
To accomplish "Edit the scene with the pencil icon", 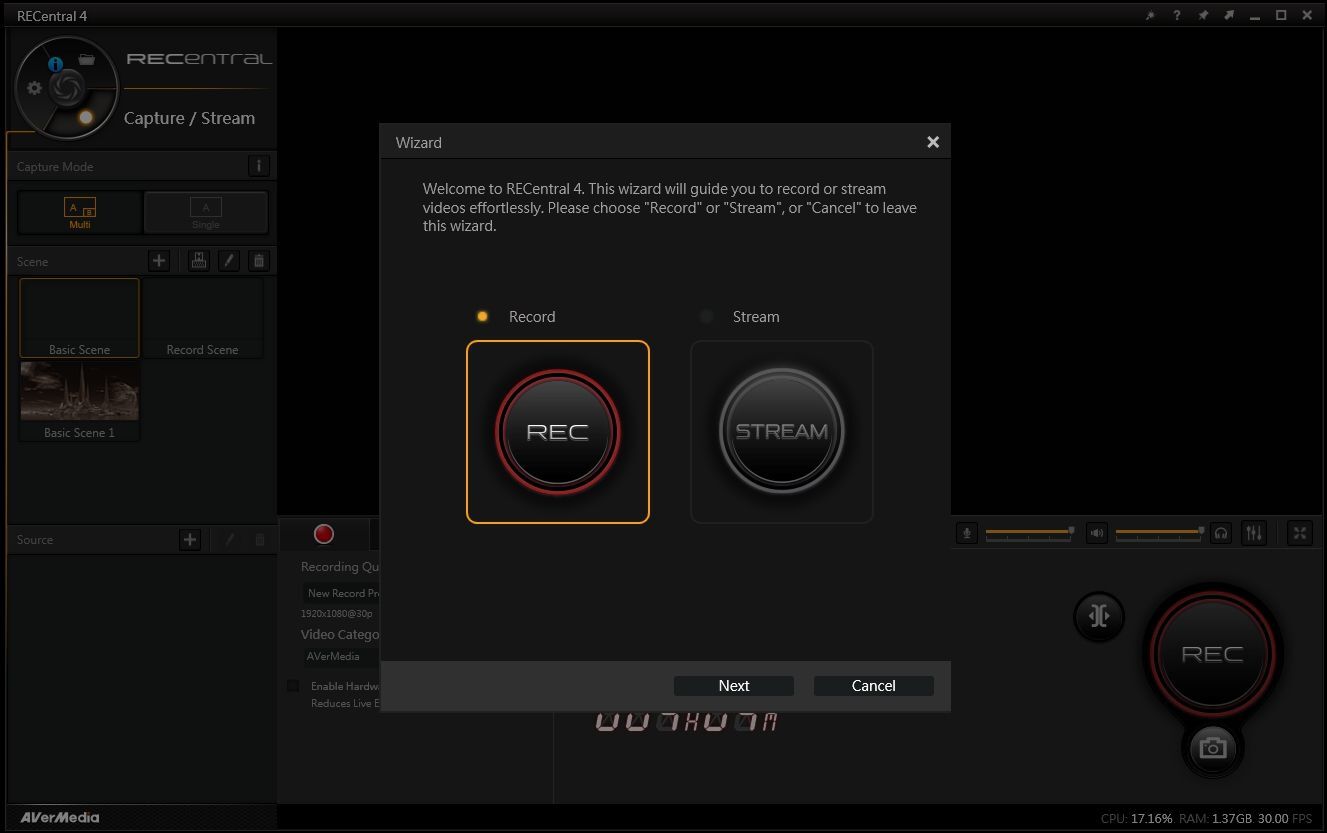I will pos(229,261).
